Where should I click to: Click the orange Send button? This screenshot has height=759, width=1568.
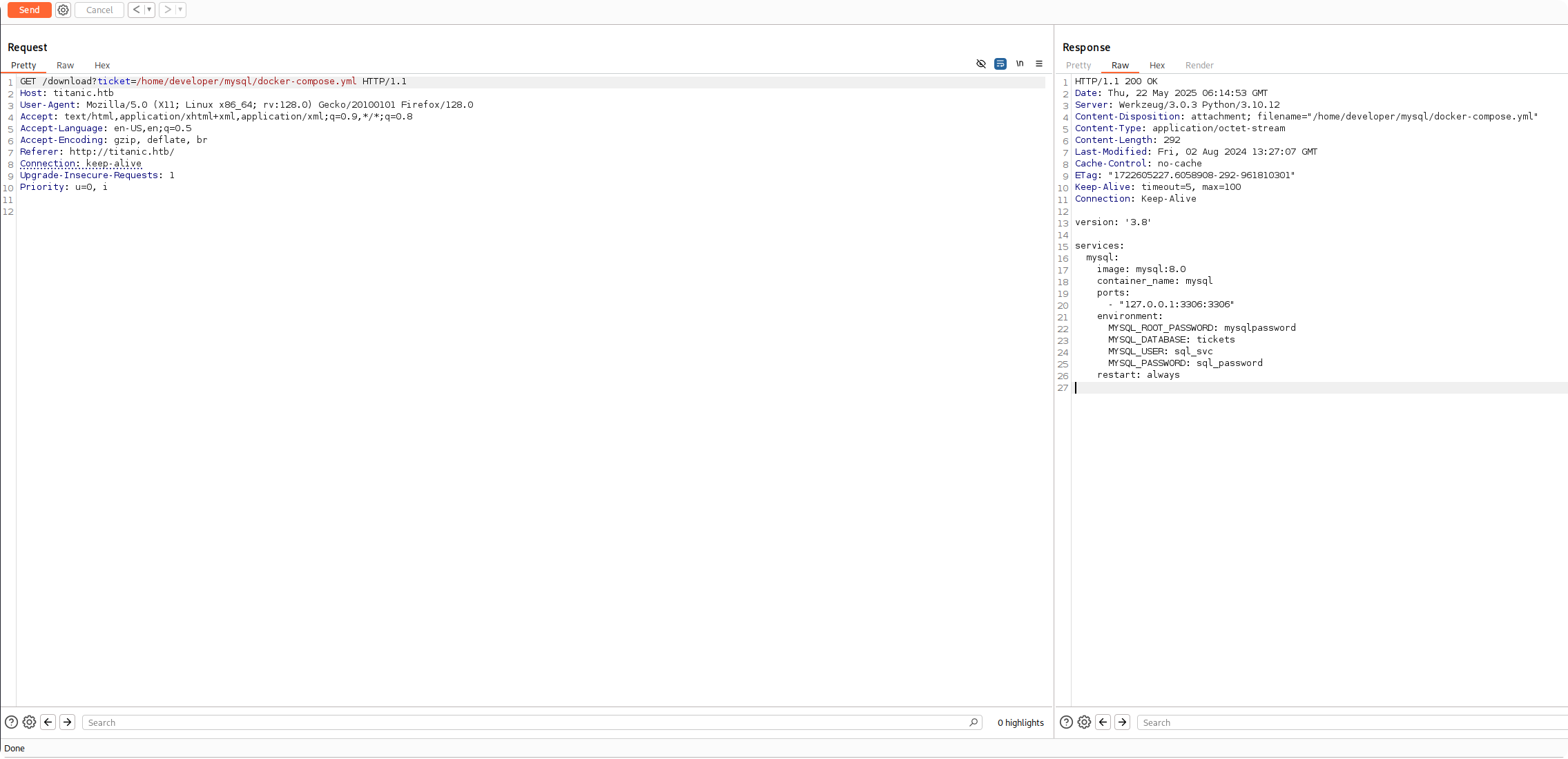pos(29,10)
